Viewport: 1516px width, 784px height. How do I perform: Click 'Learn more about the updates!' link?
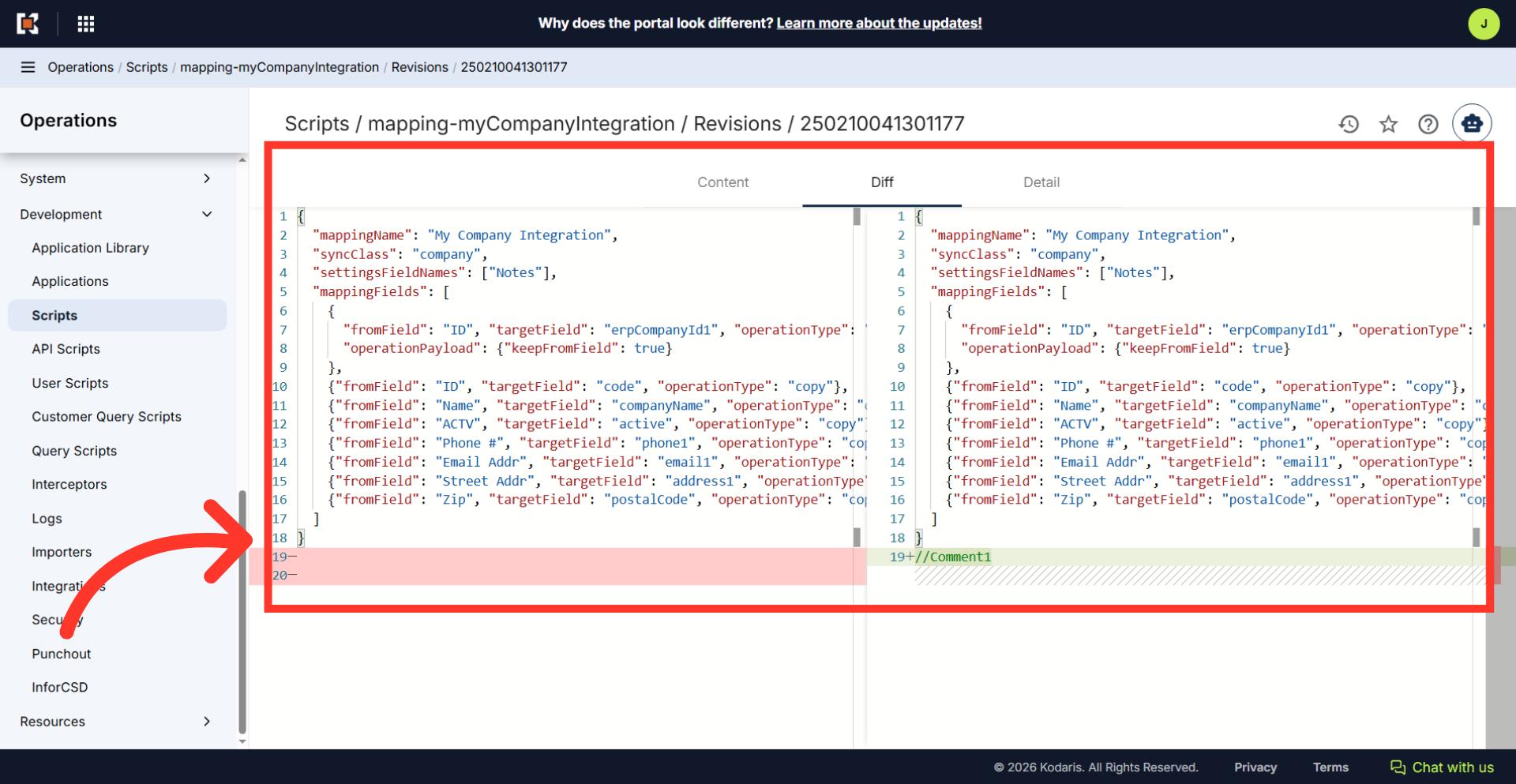coord(879,23)
